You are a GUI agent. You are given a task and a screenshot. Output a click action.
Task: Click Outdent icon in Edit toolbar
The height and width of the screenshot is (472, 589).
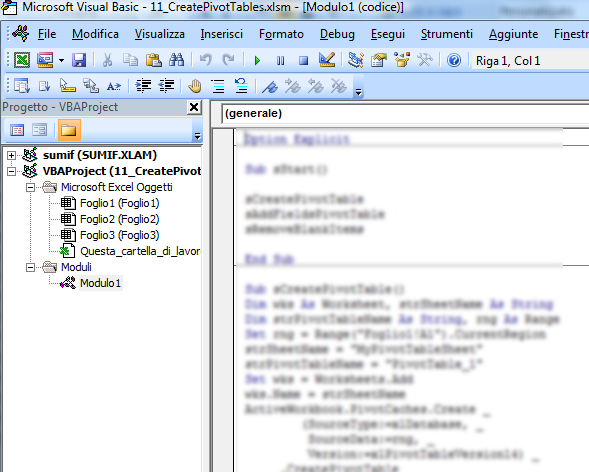(166, 86)
